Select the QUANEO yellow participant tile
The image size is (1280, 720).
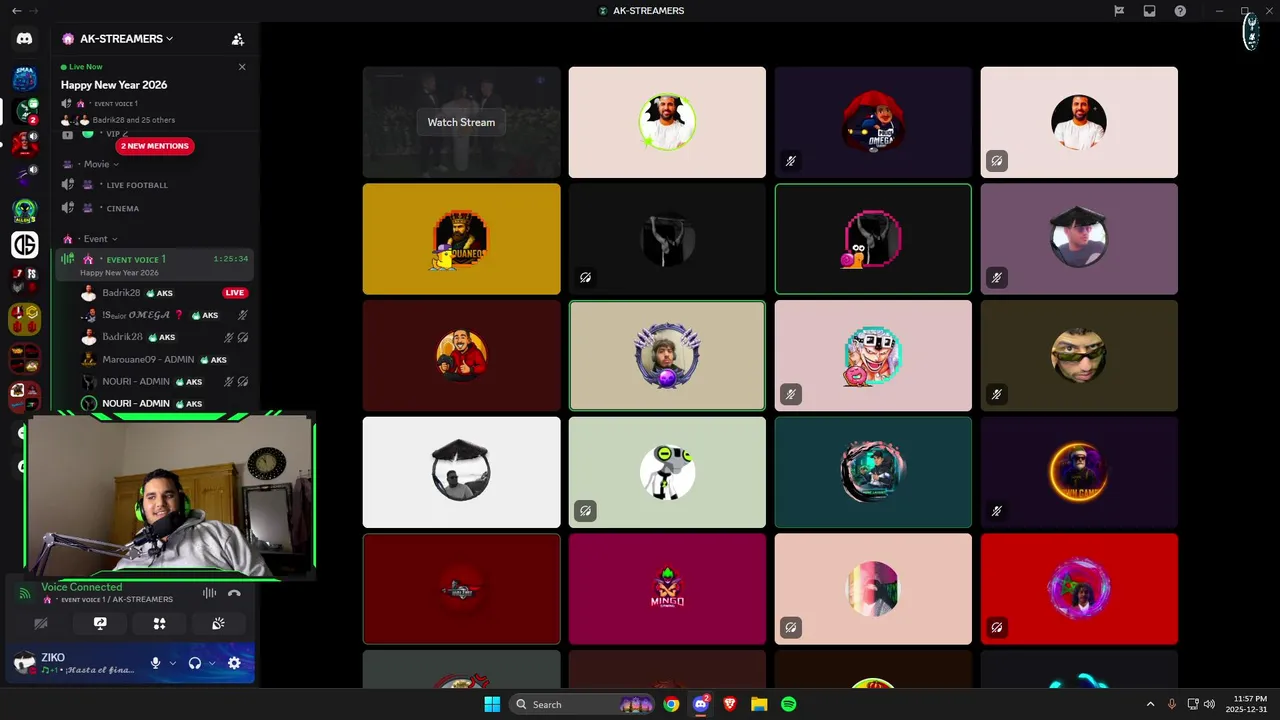tap(461, 239)
